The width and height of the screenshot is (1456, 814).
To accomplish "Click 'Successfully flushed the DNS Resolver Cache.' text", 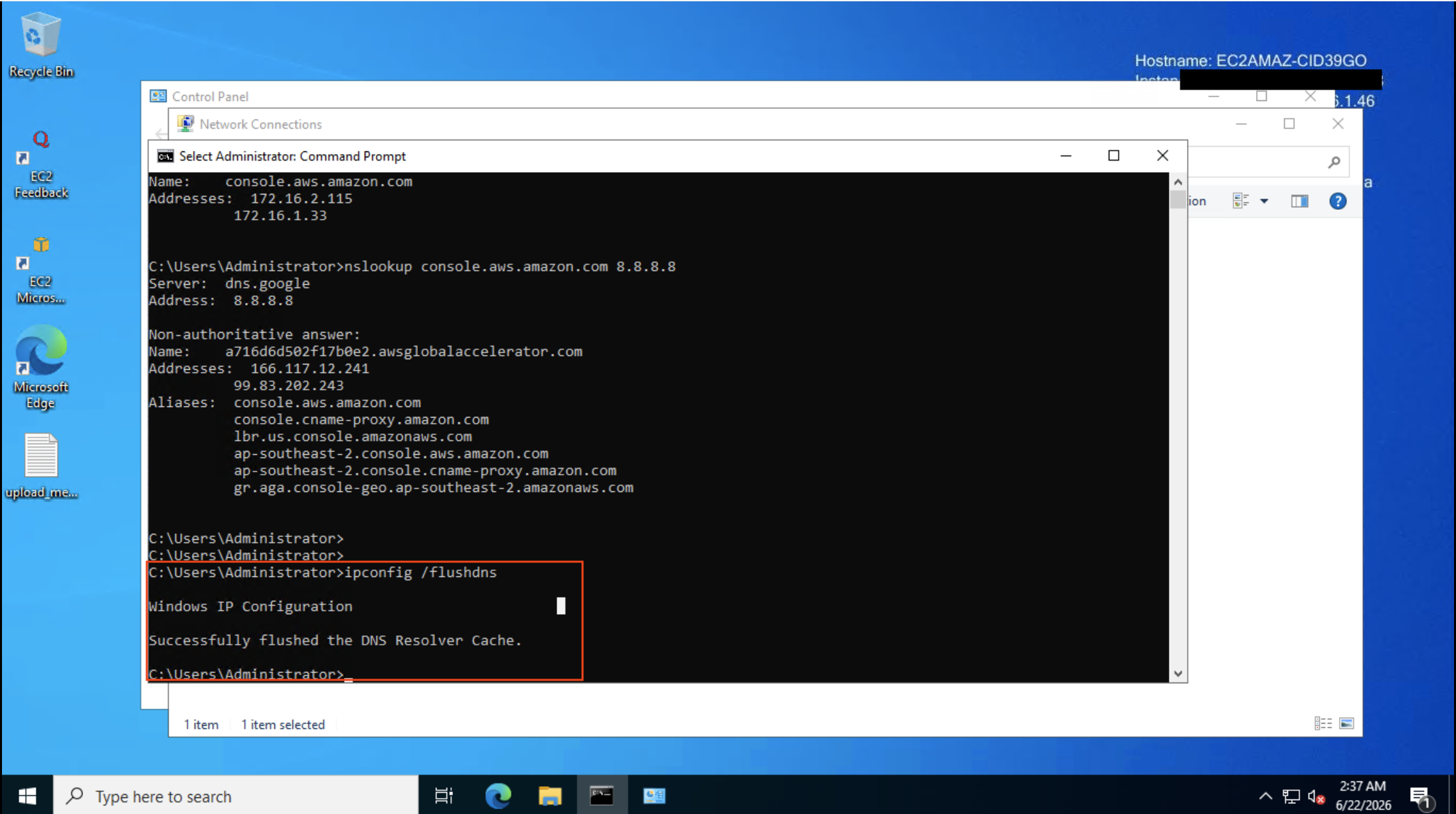I will coord(335,640).
